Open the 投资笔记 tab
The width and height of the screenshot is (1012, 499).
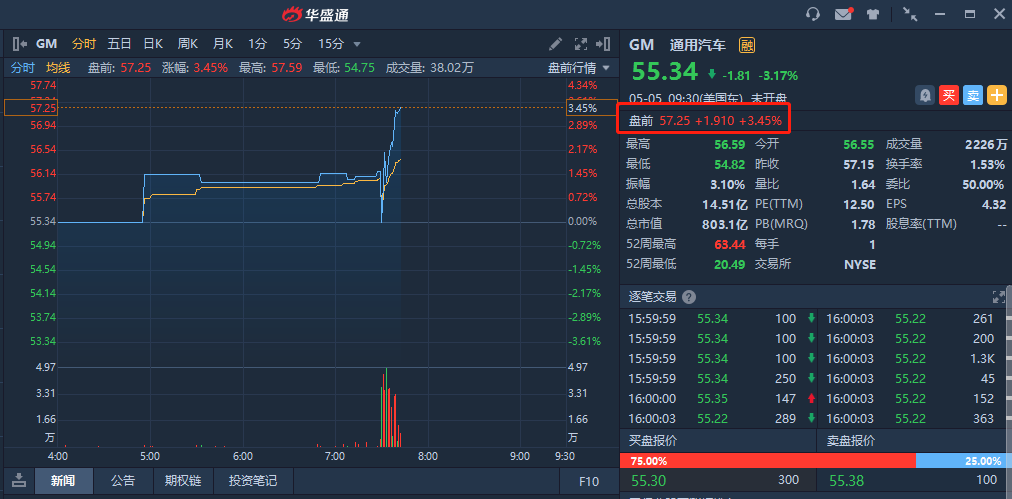click(x=253, y=481)
